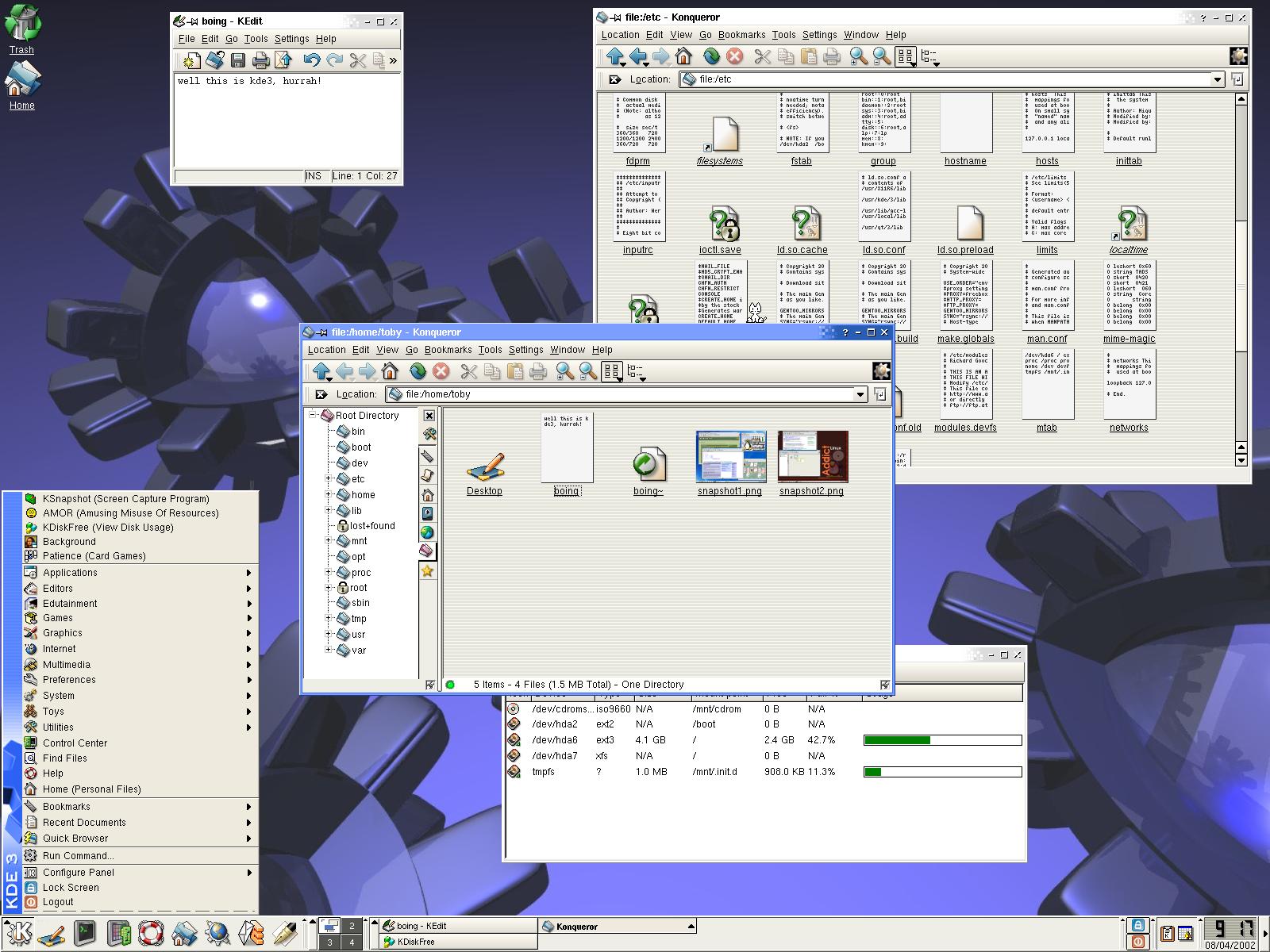The image size is (1270, 952).
Task: Toggle the history scroll sidebar tab
Action: (x=427, y=474)
